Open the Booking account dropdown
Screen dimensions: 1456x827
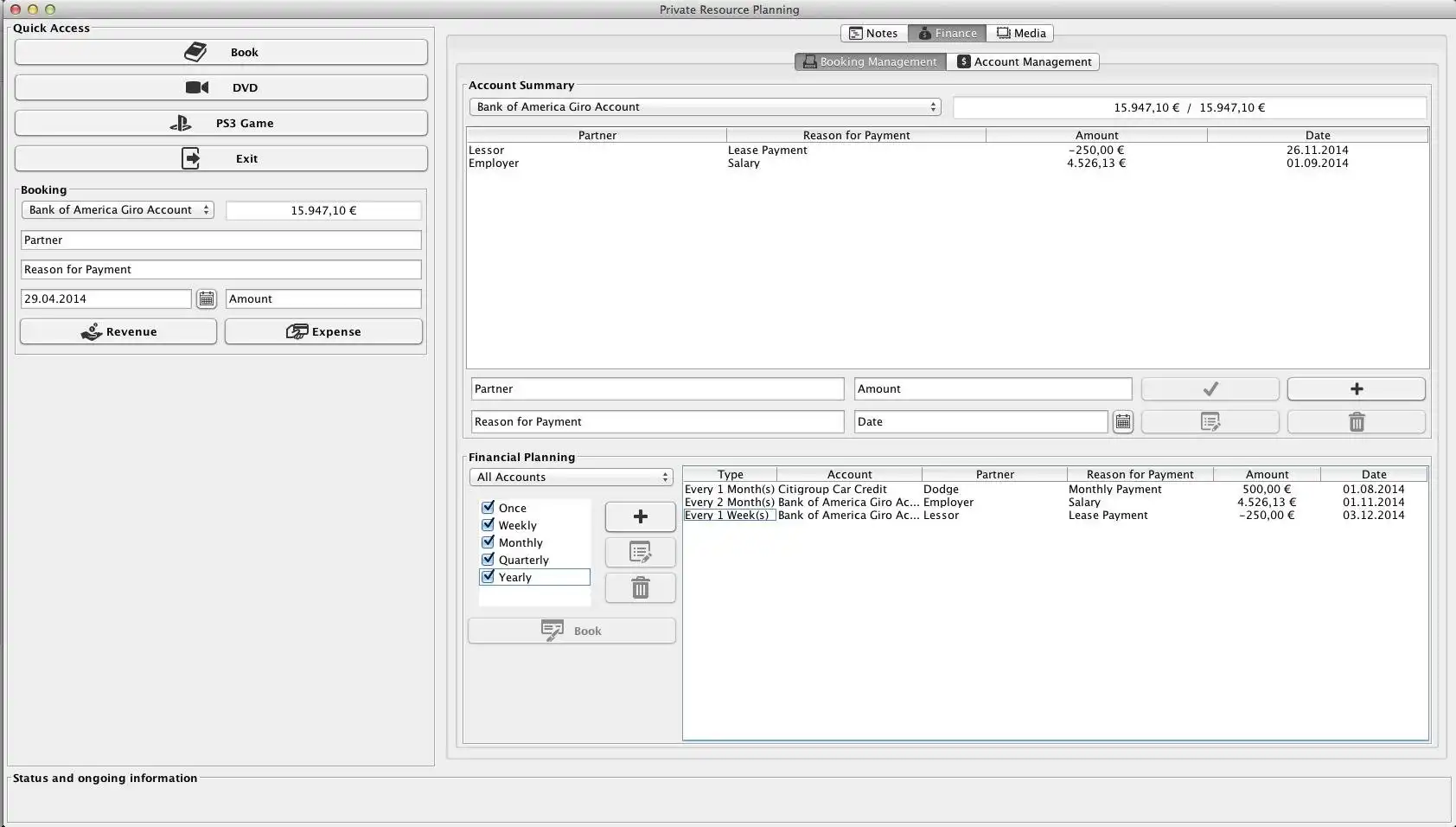pos(118,210)
